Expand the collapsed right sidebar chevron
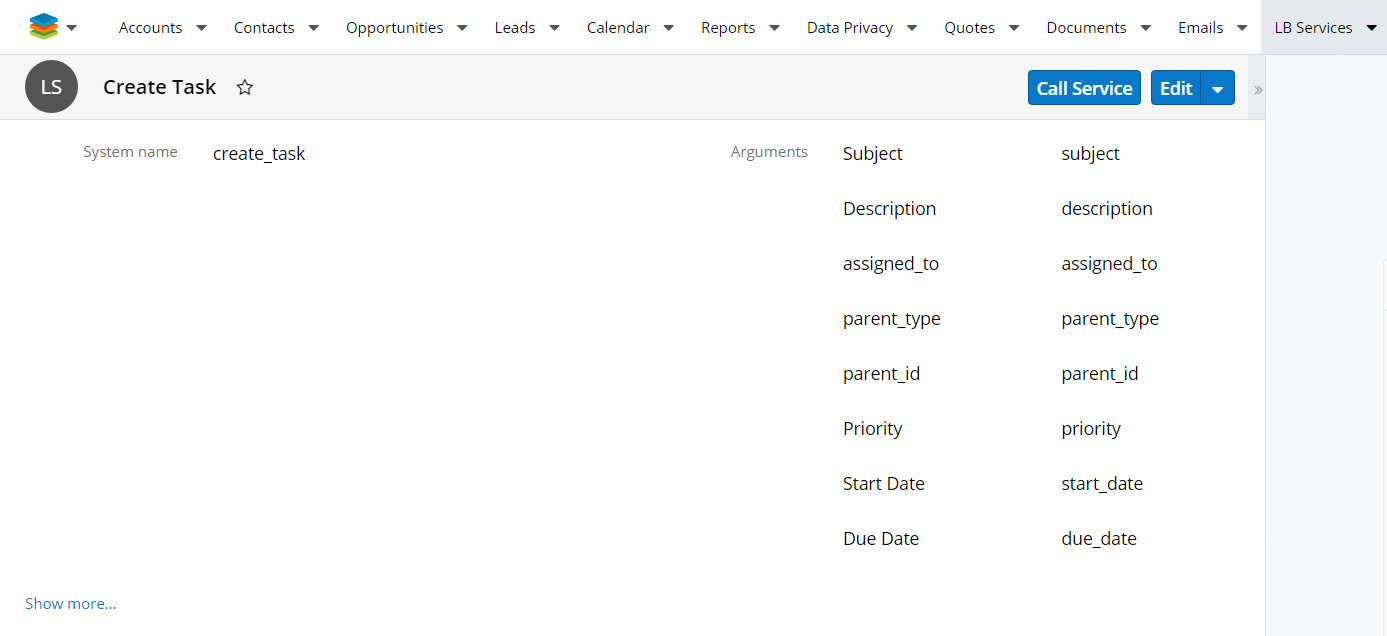Screen dimensions: 1387x636 1256,89
